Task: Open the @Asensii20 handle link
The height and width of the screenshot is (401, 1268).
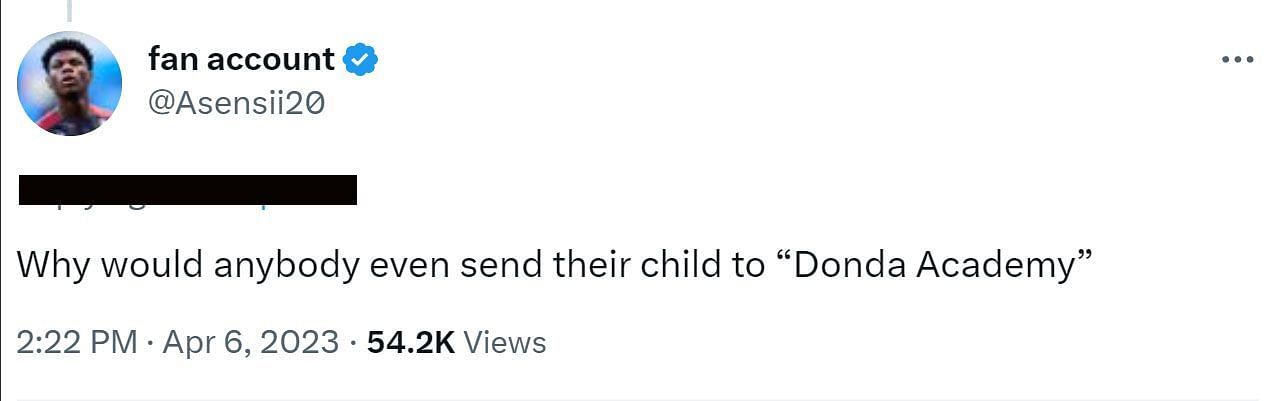Action: (x=236, y=102)
